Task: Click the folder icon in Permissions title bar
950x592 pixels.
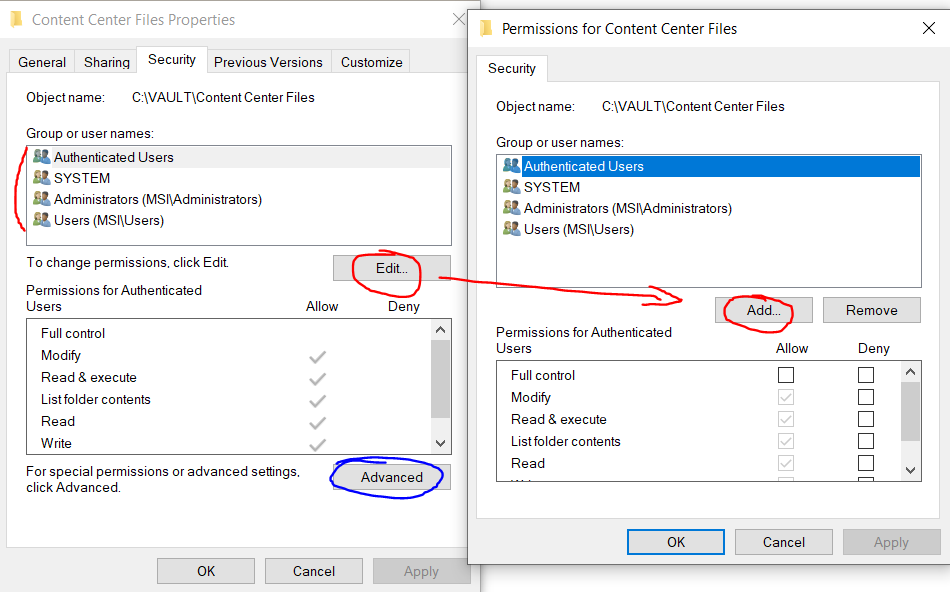Action: click(486, 28)
